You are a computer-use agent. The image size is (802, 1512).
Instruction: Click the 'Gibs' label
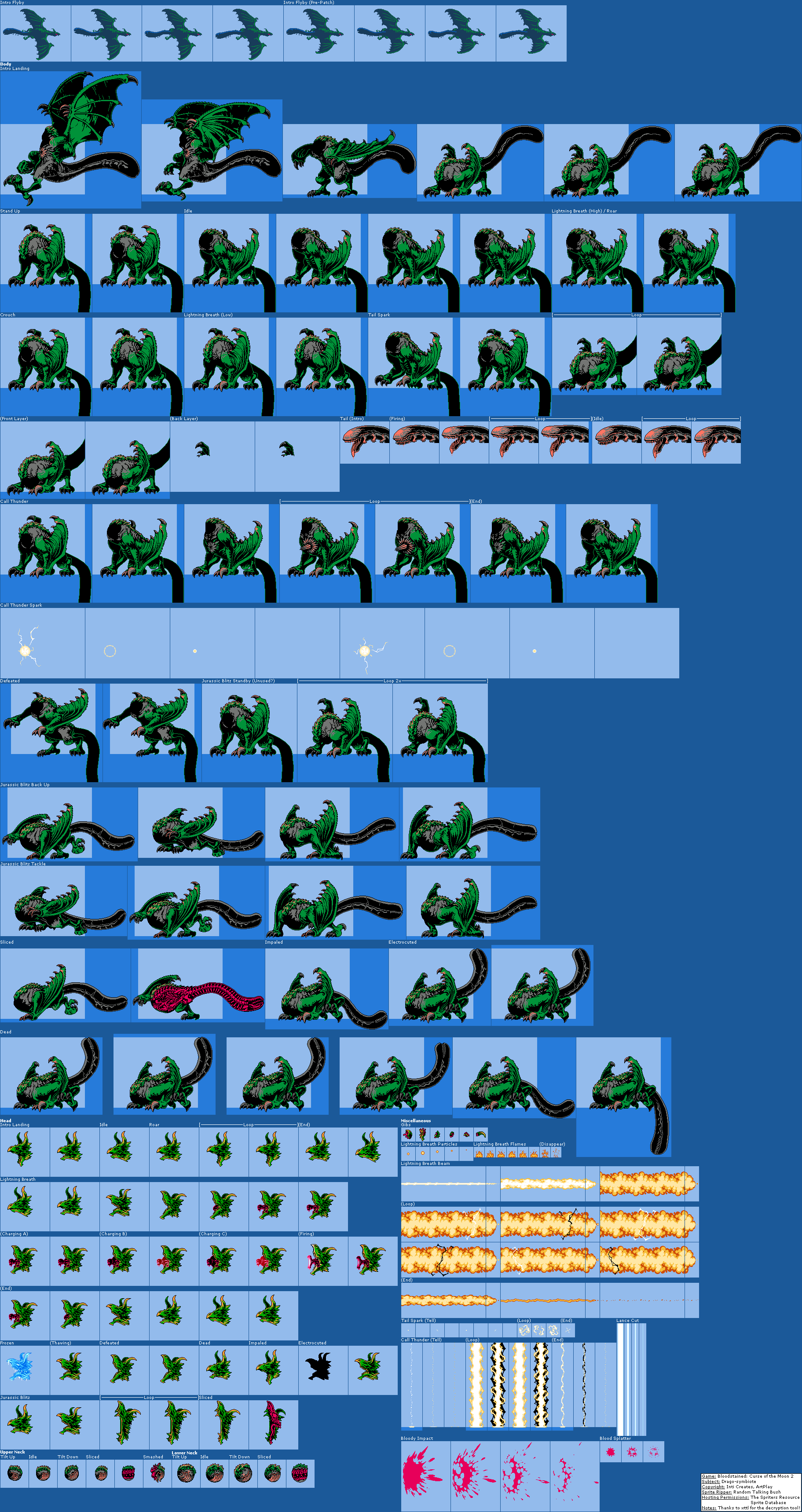point(406,1124)
